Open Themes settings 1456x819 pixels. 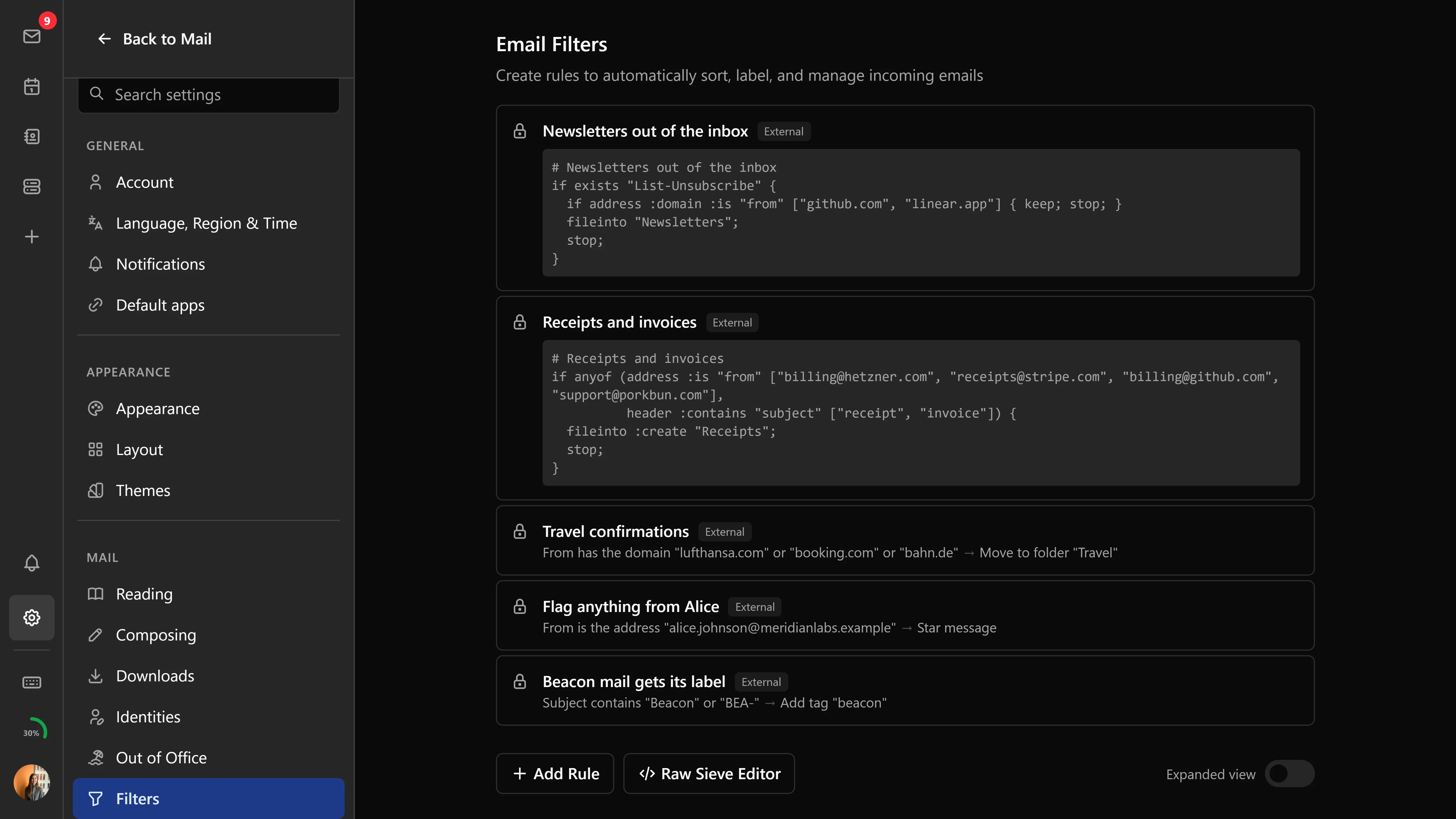(x=208, y=491)
